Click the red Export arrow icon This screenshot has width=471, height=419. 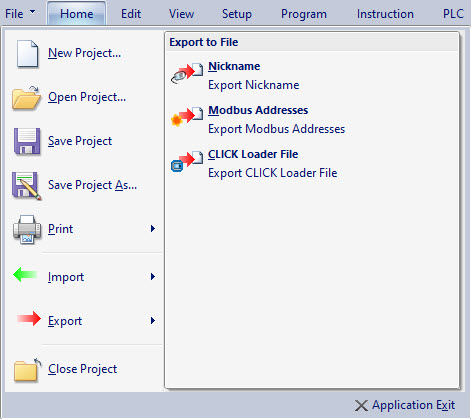coord(29,318)
